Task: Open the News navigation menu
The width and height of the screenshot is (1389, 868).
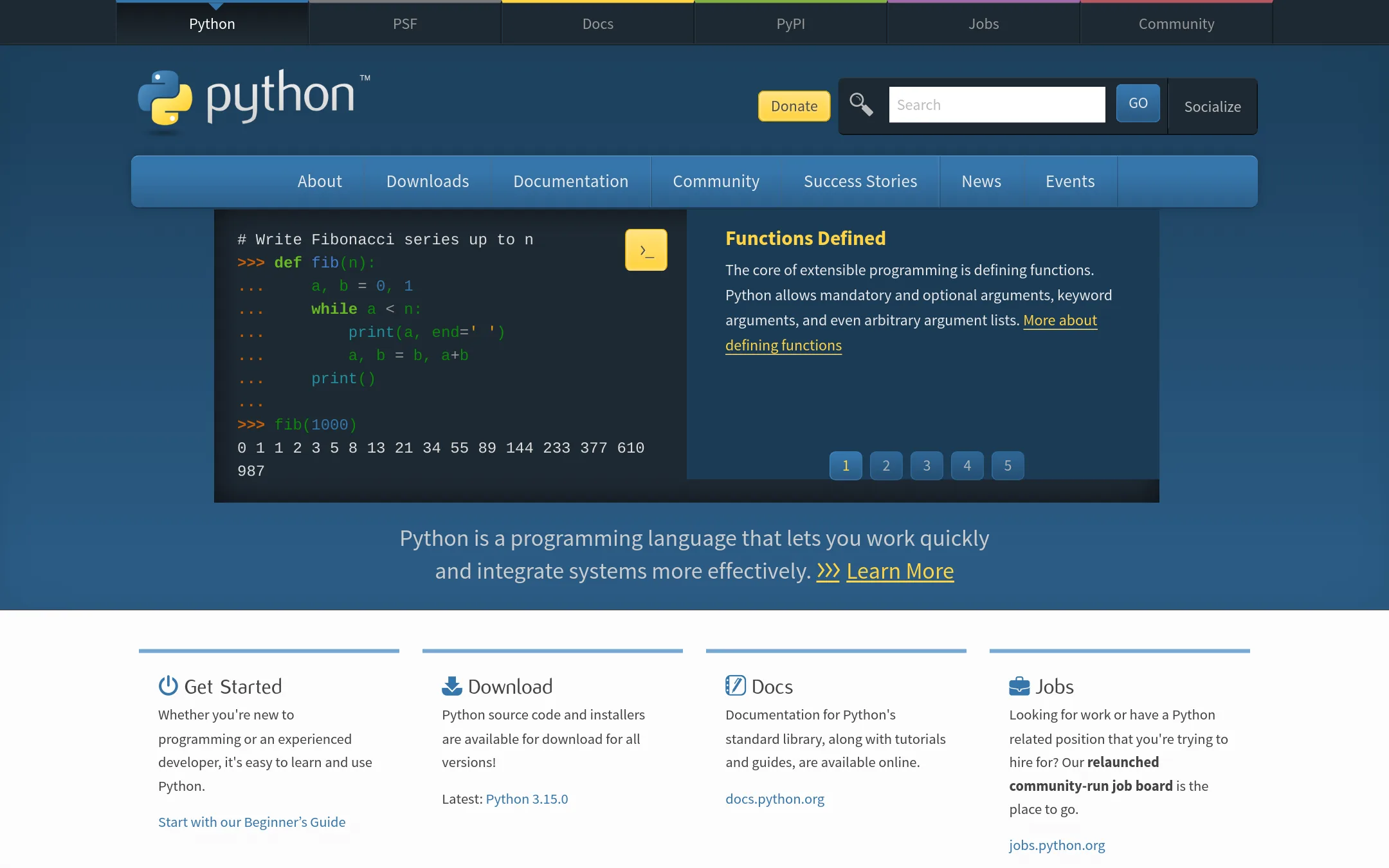Action: click(981, 181)
